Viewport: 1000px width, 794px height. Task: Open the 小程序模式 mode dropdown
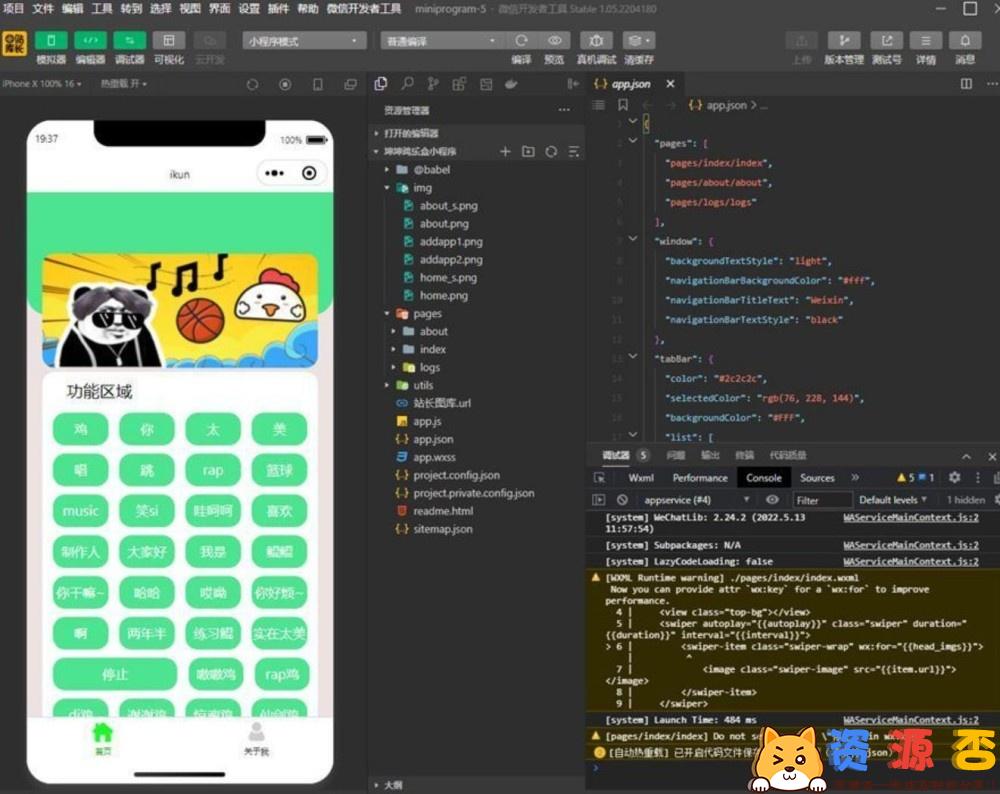304,41
